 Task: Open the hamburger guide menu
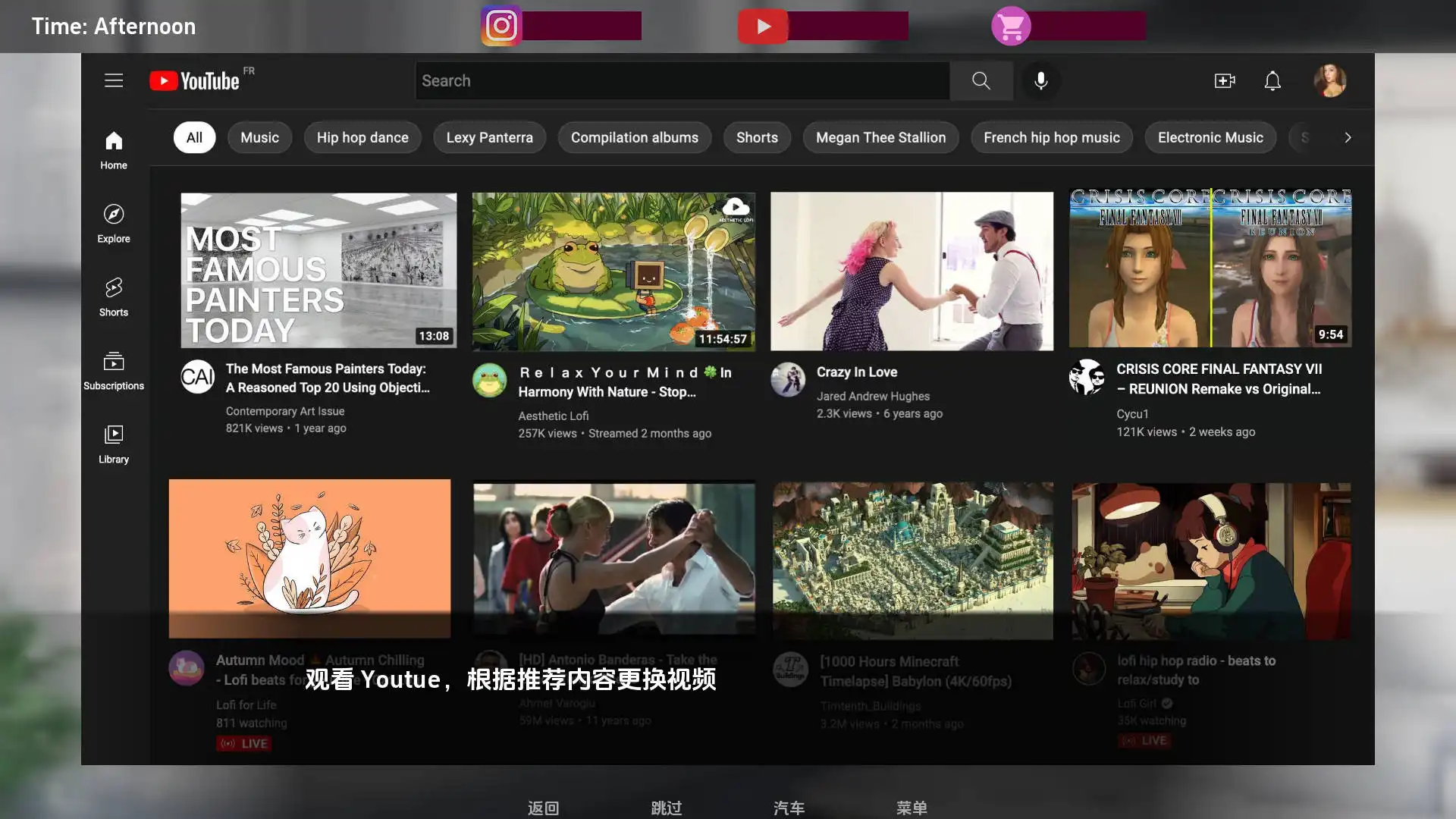114,80
